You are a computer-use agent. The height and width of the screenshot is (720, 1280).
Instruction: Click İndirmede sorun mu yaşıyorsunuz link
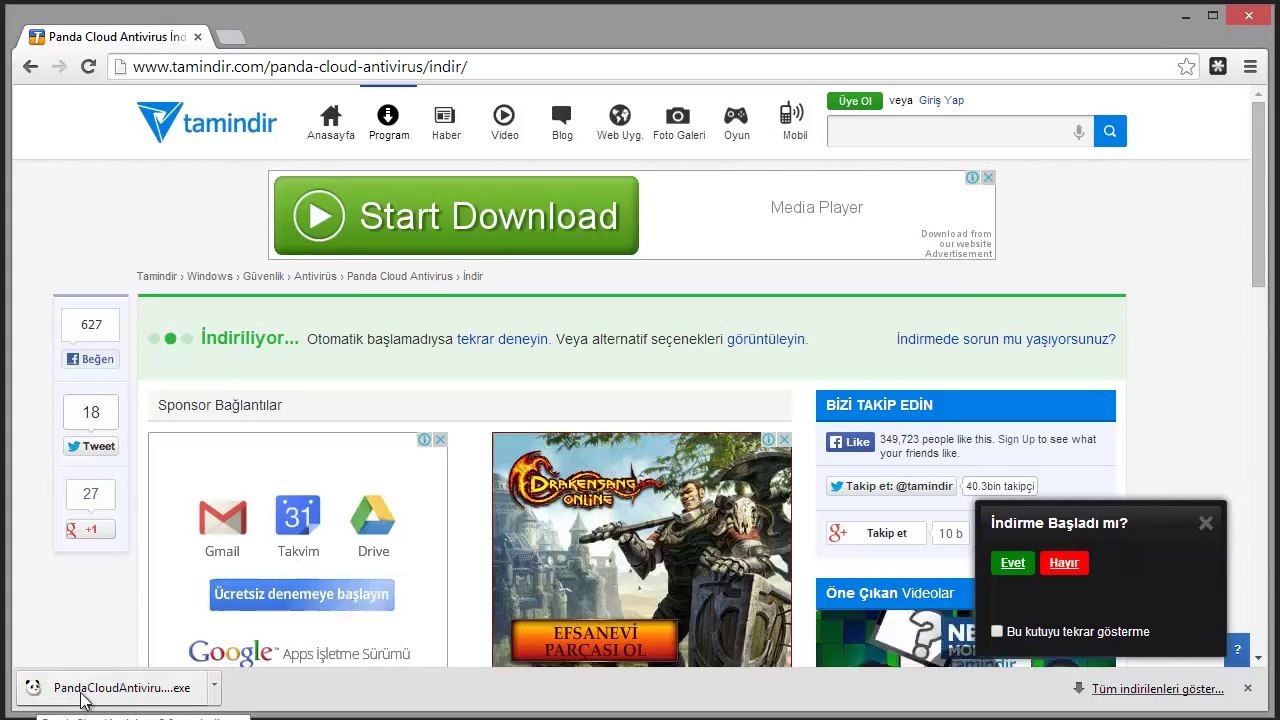[1006, 339]
